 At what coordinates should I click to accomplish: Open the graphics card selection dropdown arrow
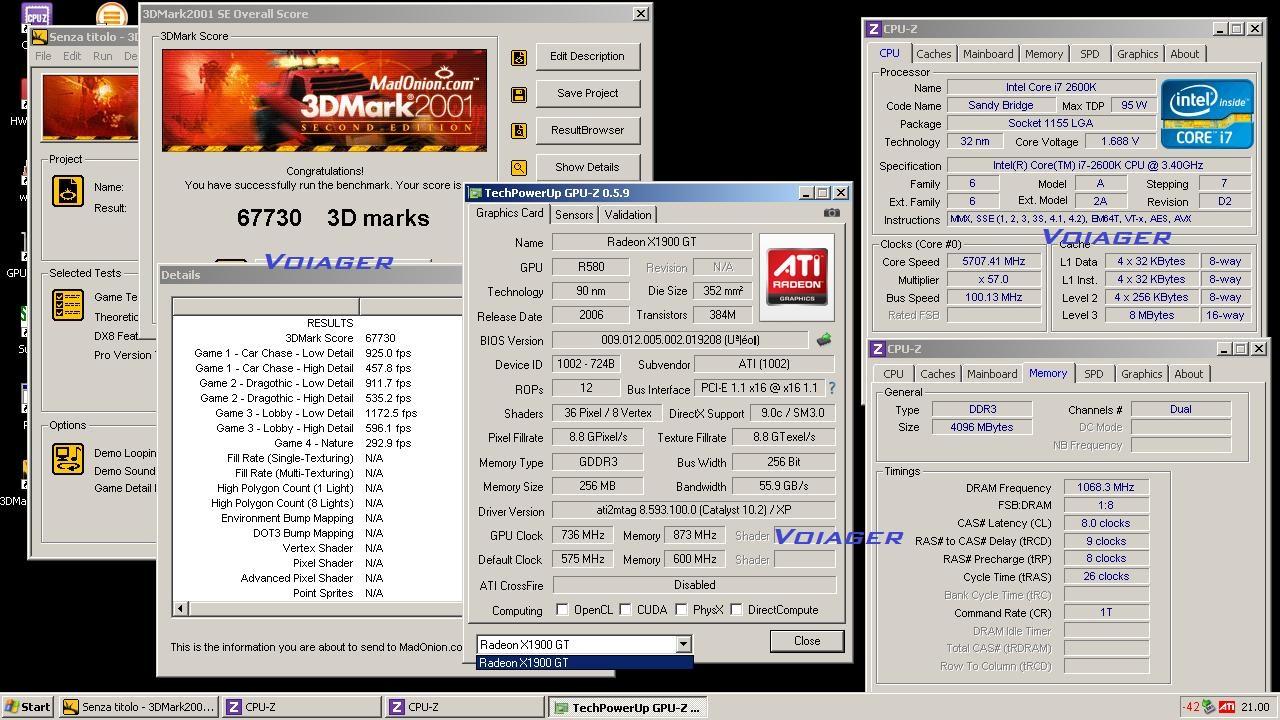tap(683, 645)
